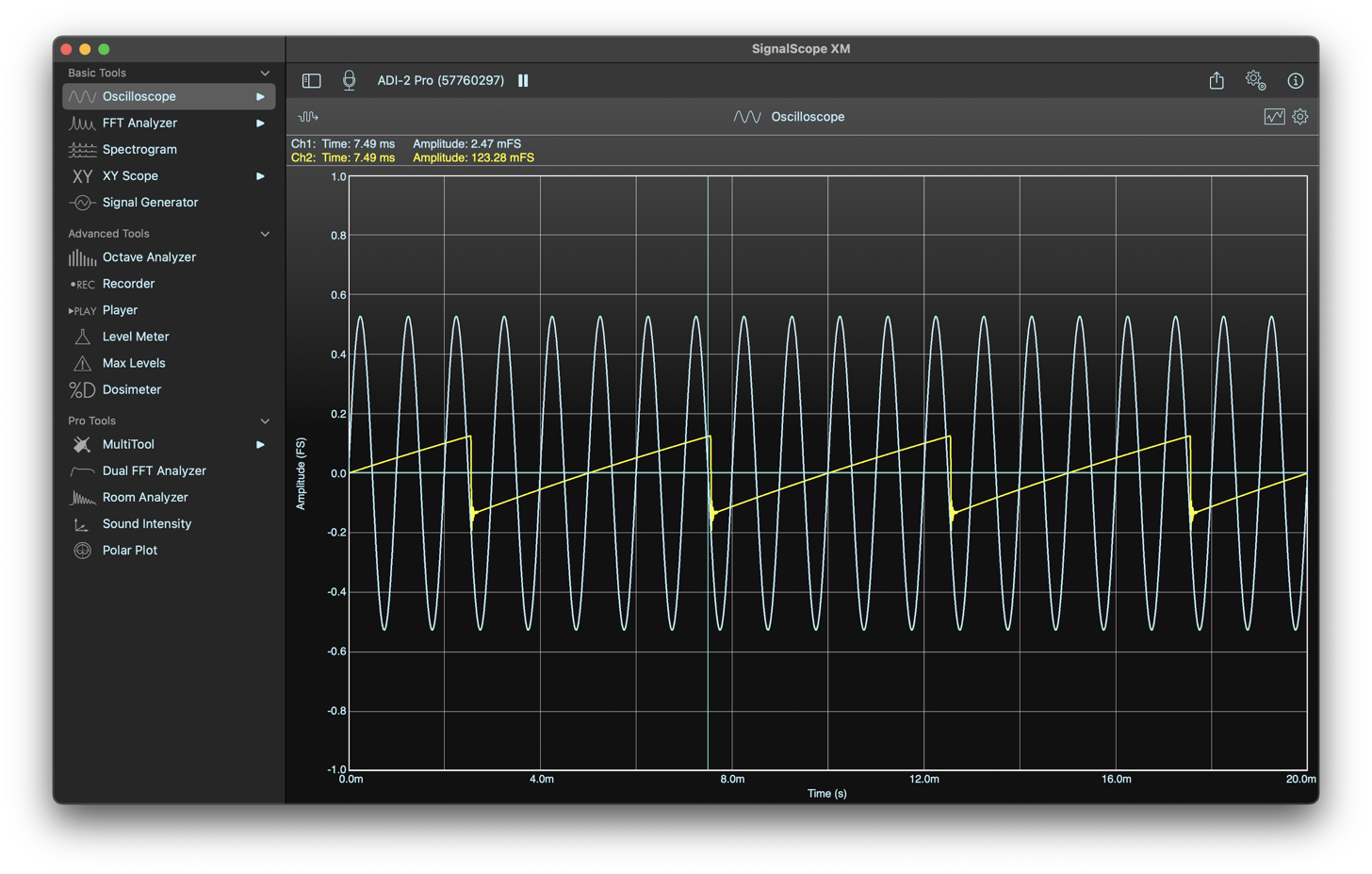Open the ADI-2 Pro input device selector microphone icon
Viewport: 1372px width, 874px height.
pos(349,80)
